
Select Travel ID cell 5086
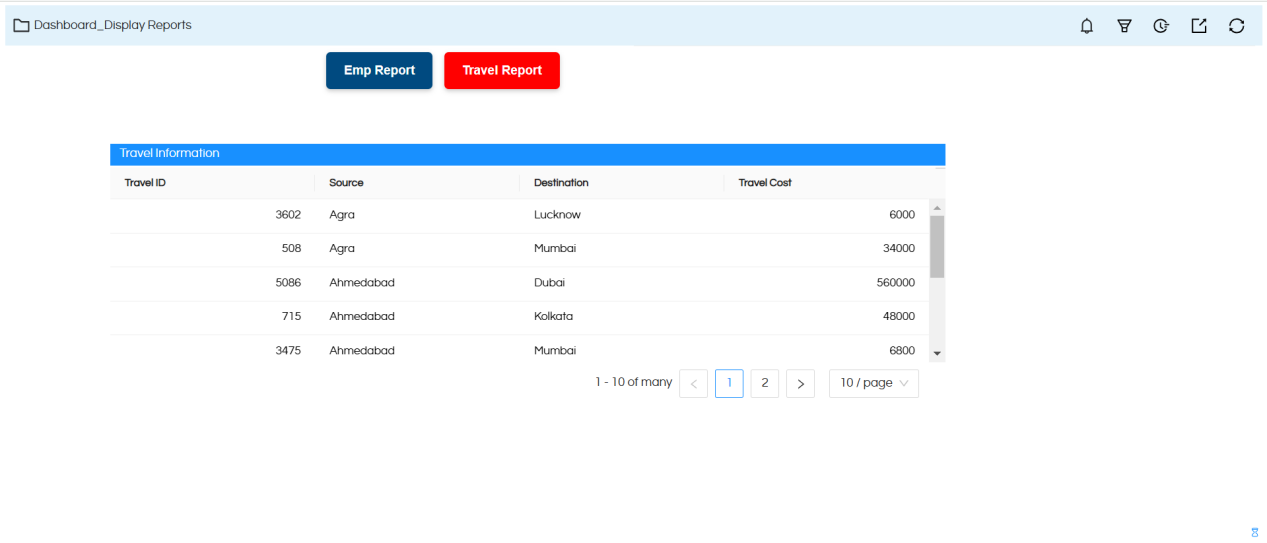pyautogui.click(x=288, y=283)
